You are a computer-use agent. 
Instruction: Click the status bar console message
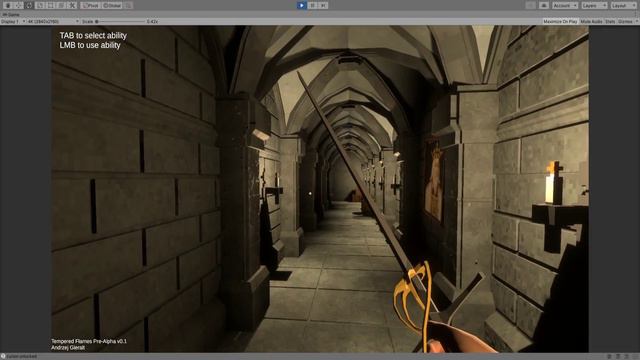point(19,356)
